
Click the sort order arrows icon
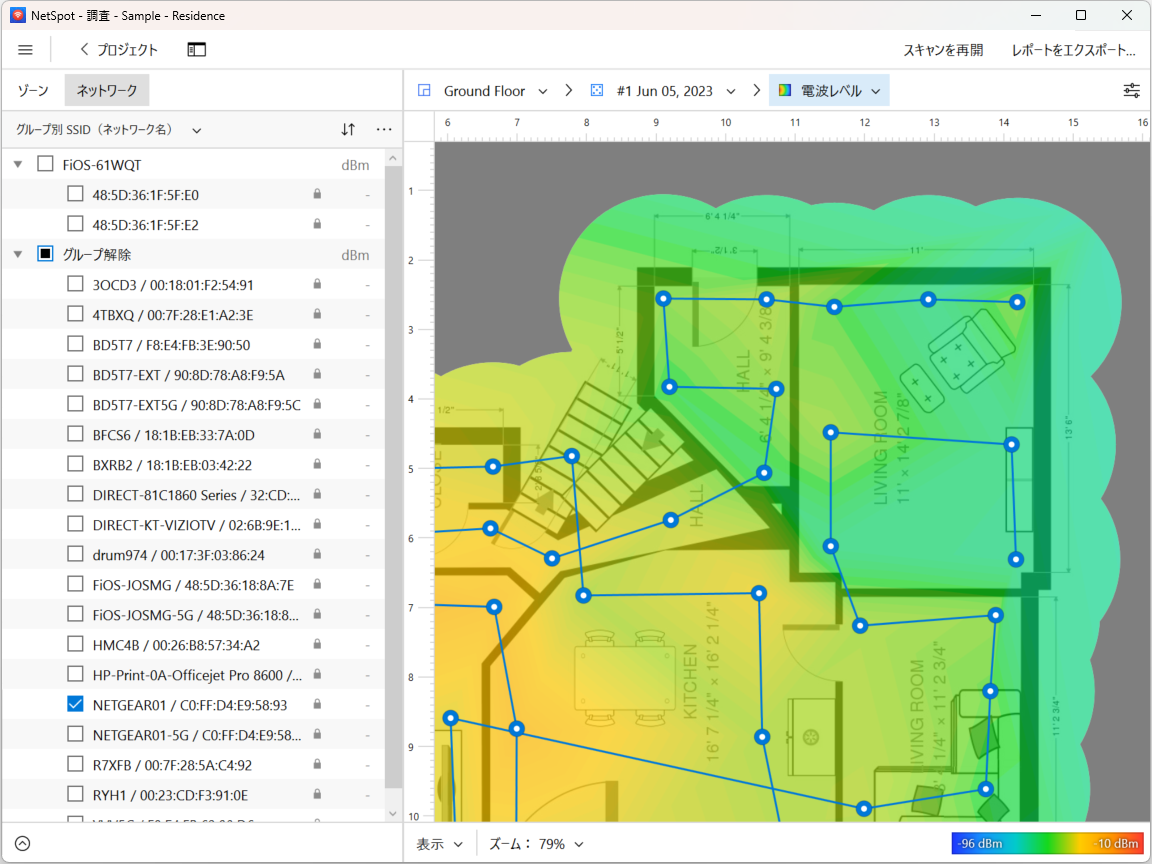348,129
